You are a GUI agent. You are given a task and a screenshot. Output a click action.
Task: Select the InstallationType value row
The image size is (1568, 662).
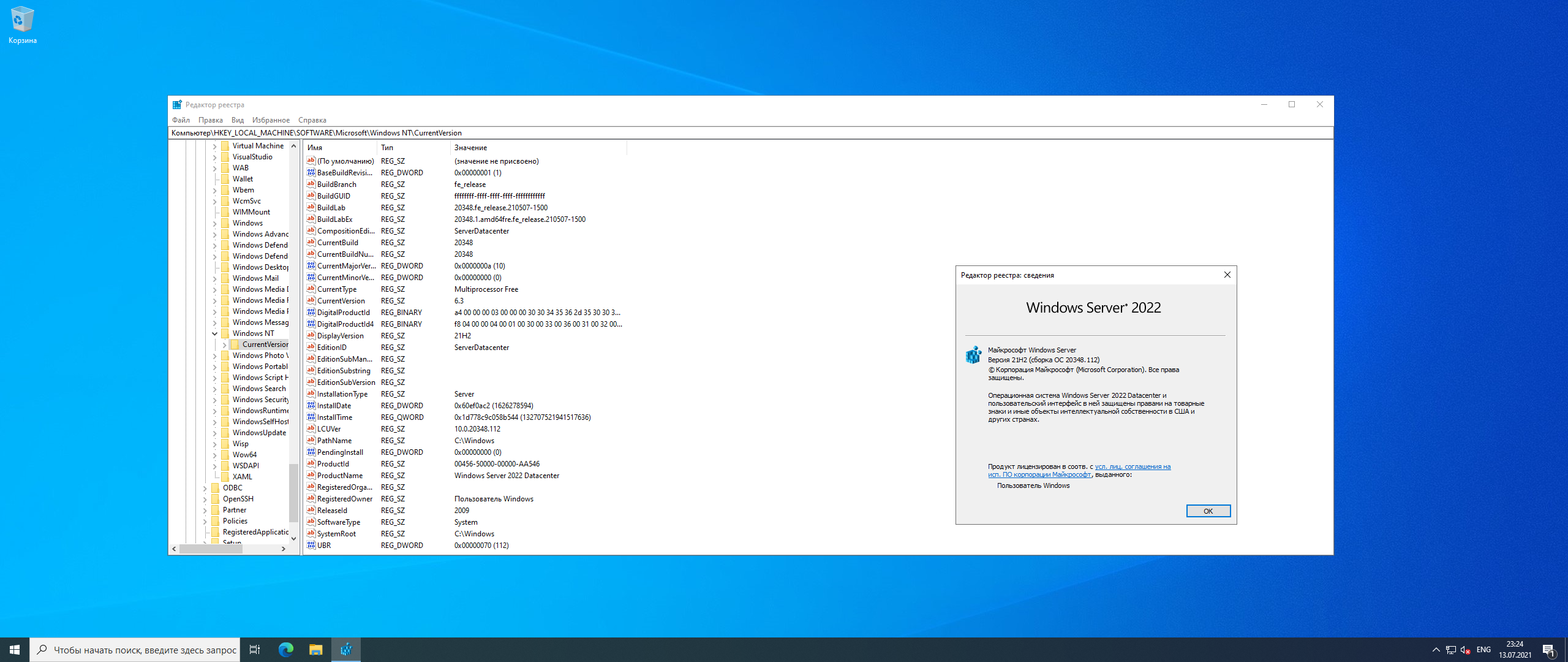(466, 394)
